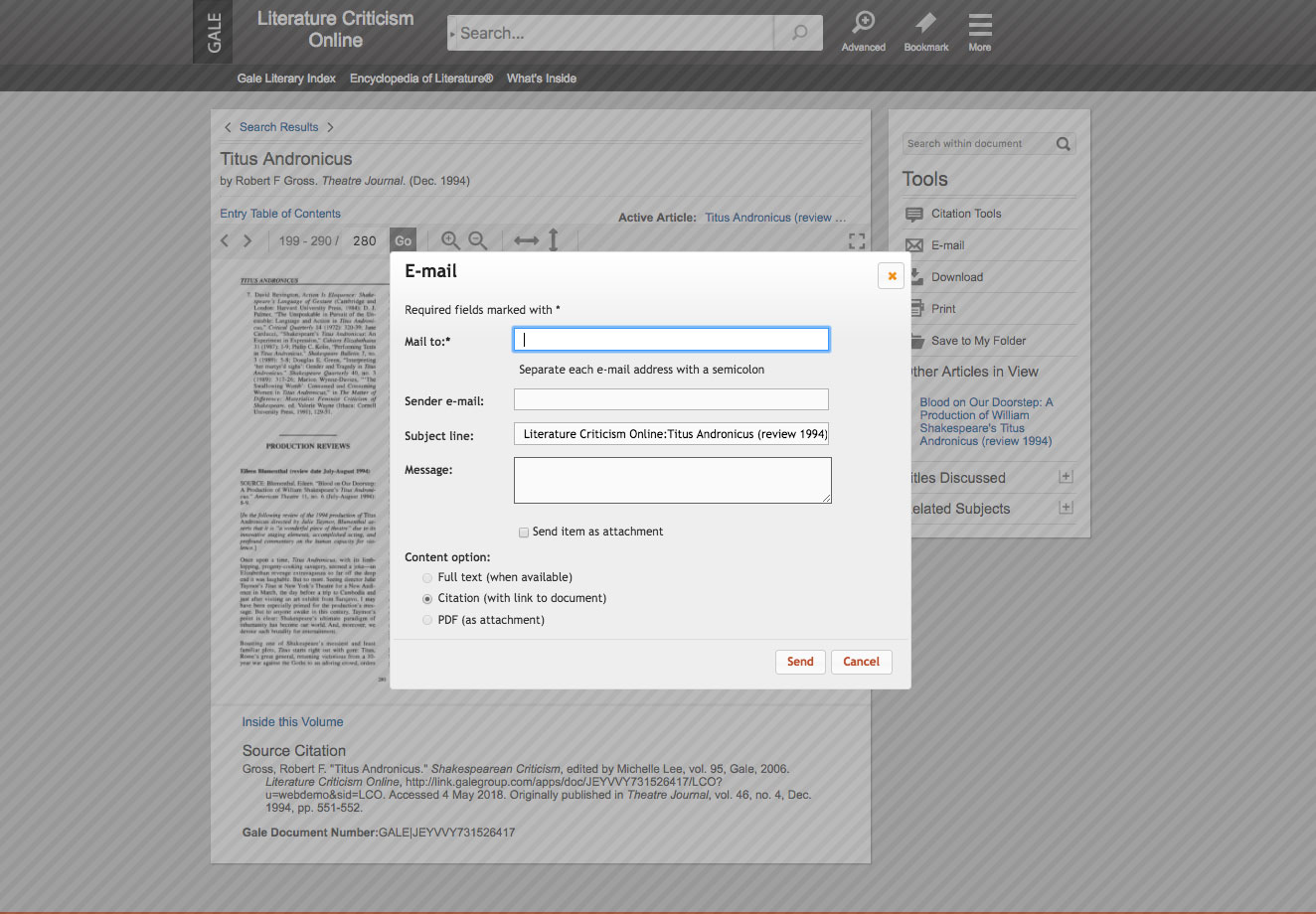
Task: Click the Go page button
Action: click(403, 240)
